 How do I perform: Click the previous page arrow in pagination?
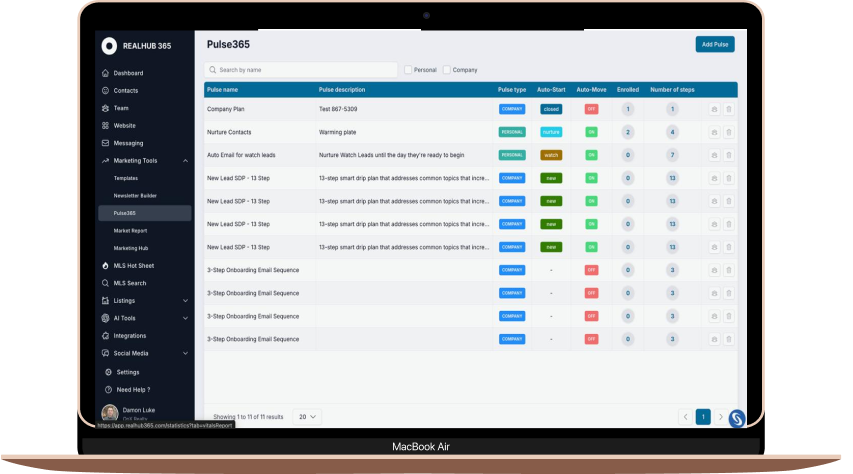[685, 416]
